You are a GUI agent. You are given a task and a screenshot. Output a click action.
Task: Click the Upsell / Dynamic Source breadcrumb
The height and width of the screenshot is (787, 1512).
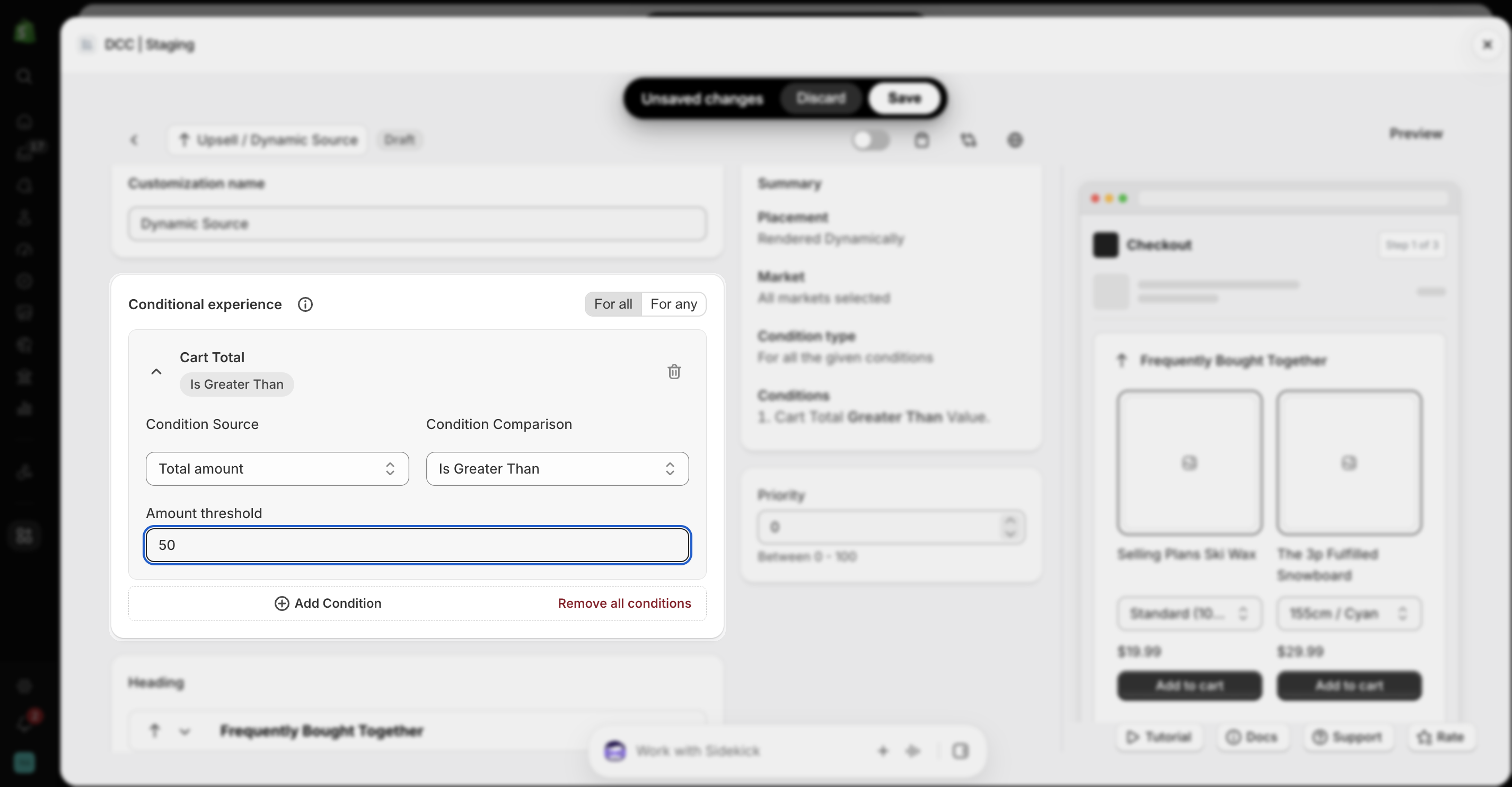pos(268,140)
